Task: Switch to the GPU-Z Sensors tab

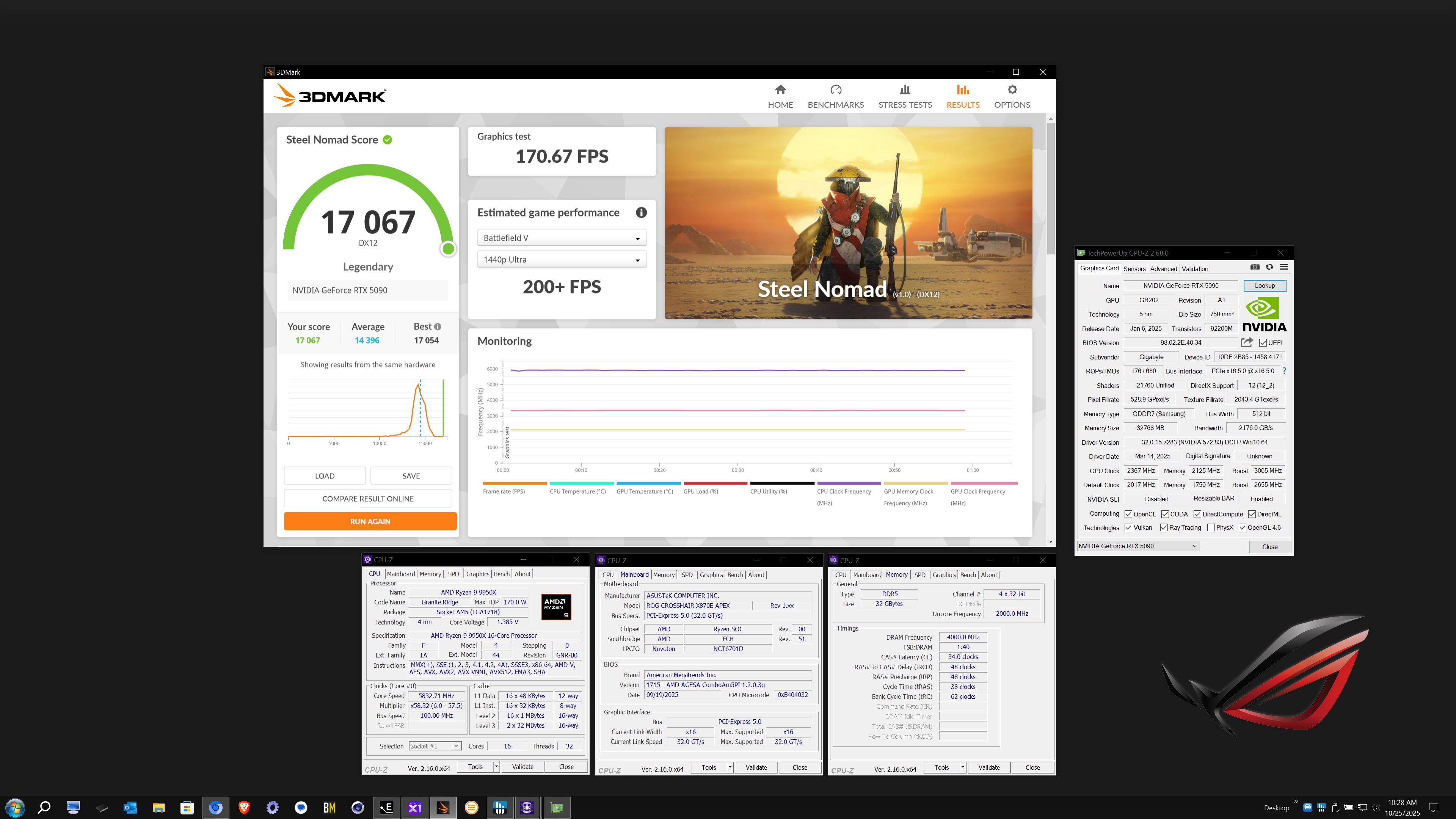Action: click(1134, 269)
